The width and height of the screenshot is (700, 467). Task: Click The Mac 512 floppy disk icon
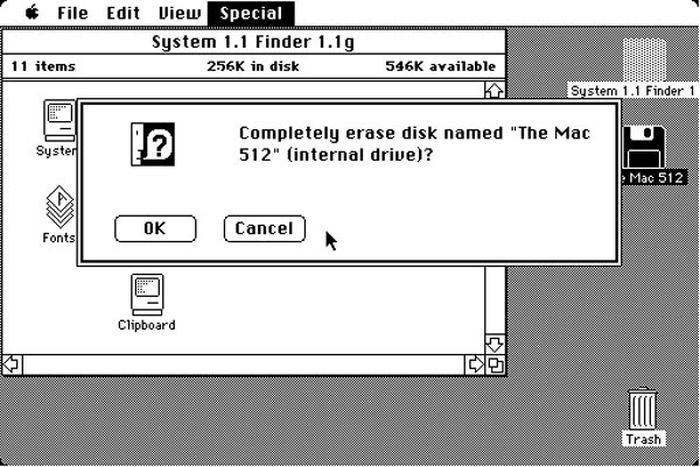click(x=644, y=147)
